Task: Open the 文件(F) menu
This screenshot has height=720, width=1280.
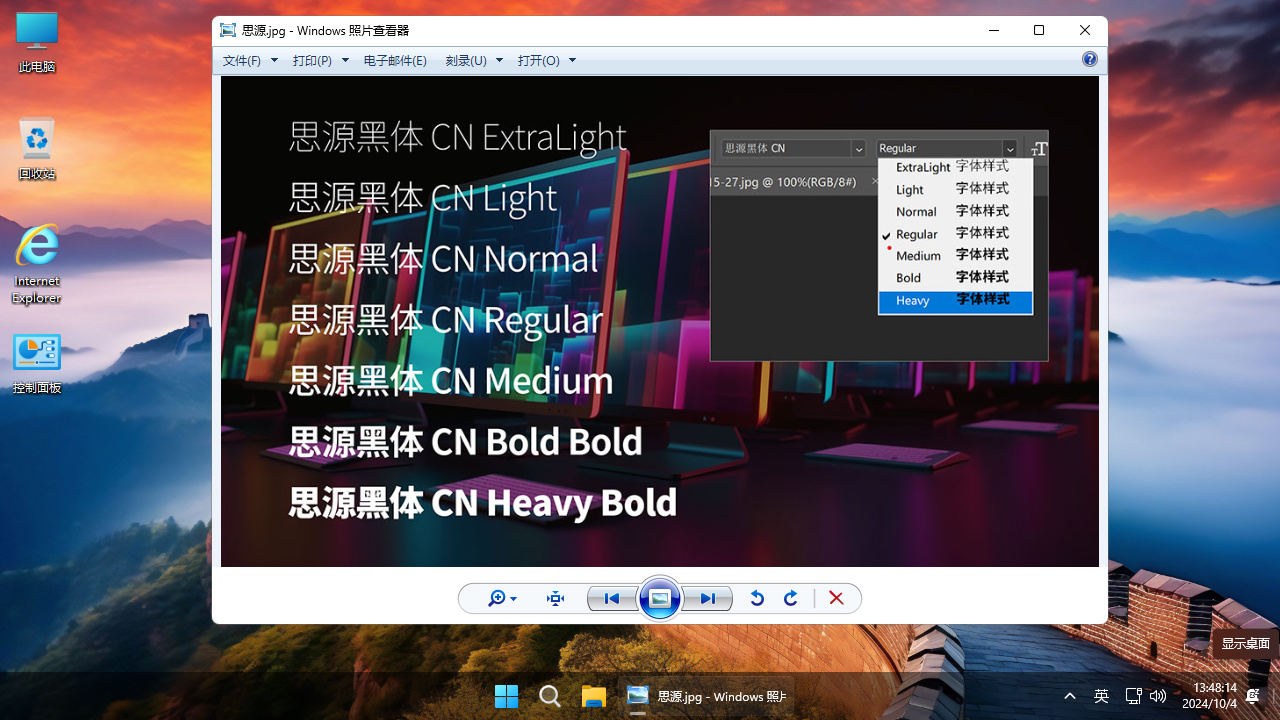Action: tap(249, 60)
